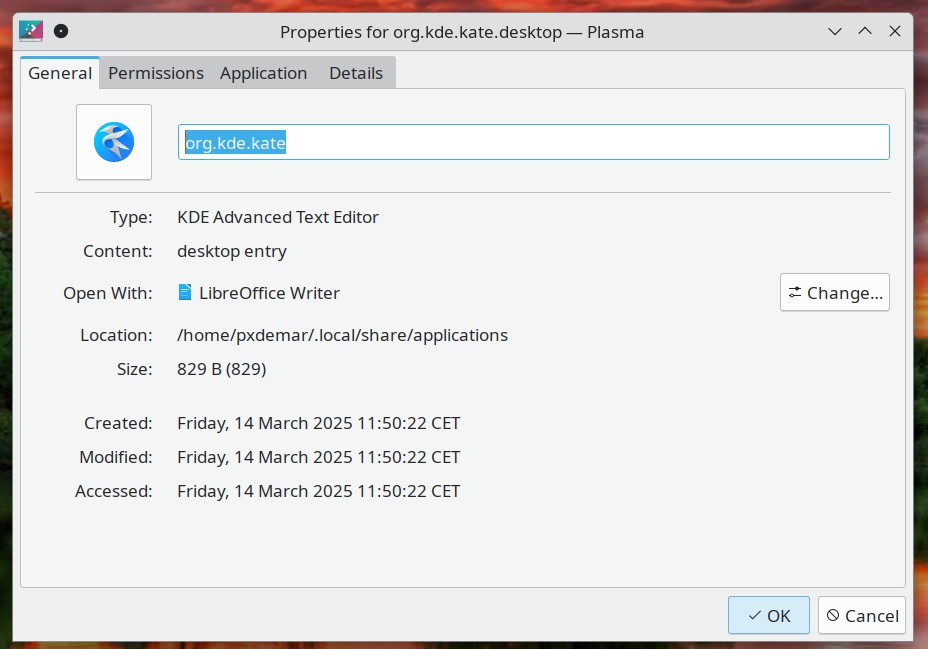Click the Kate application icon button
The height and width of the screenshot is (649, 928).
114,142
